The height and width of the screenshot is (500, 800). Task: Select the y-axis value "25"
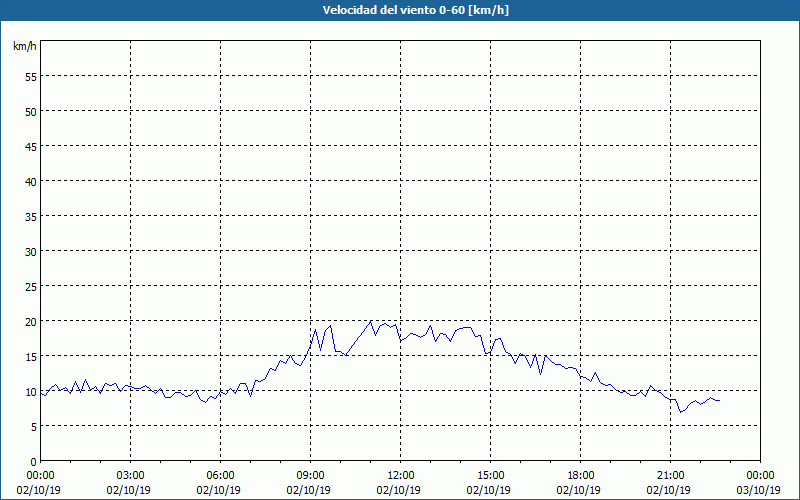pos(31,286)
